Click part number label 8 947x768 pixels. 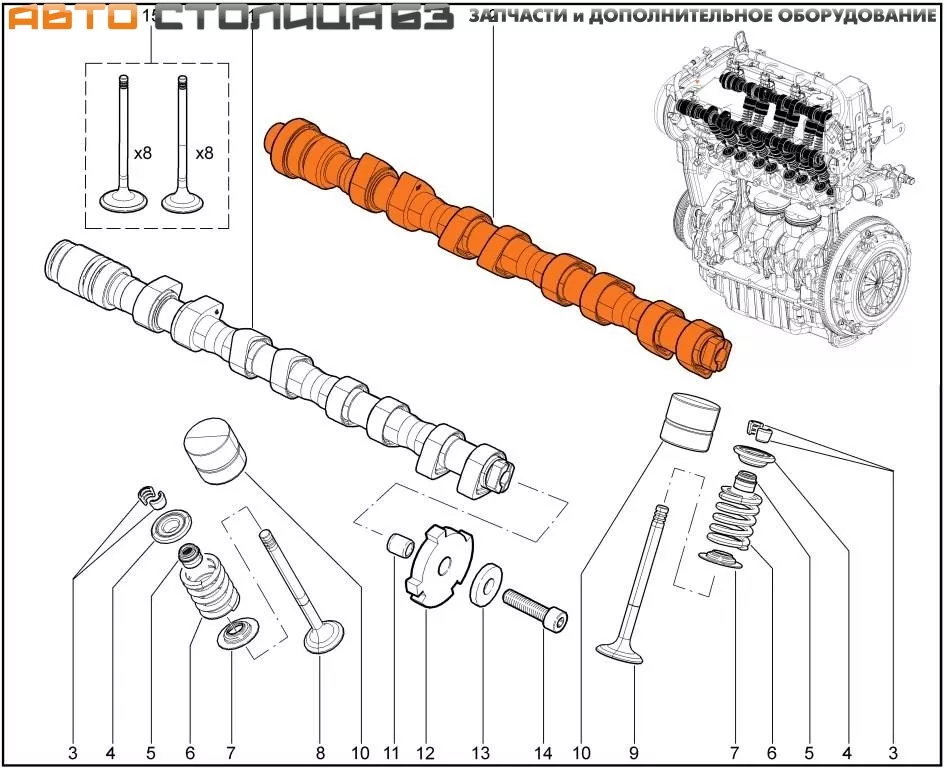tap(320, 752)
